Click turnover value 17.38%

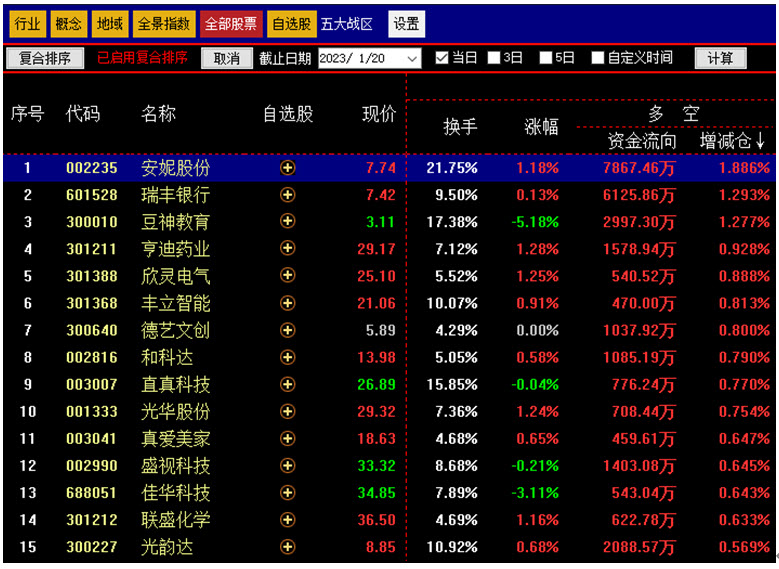(x=452, y=222)
